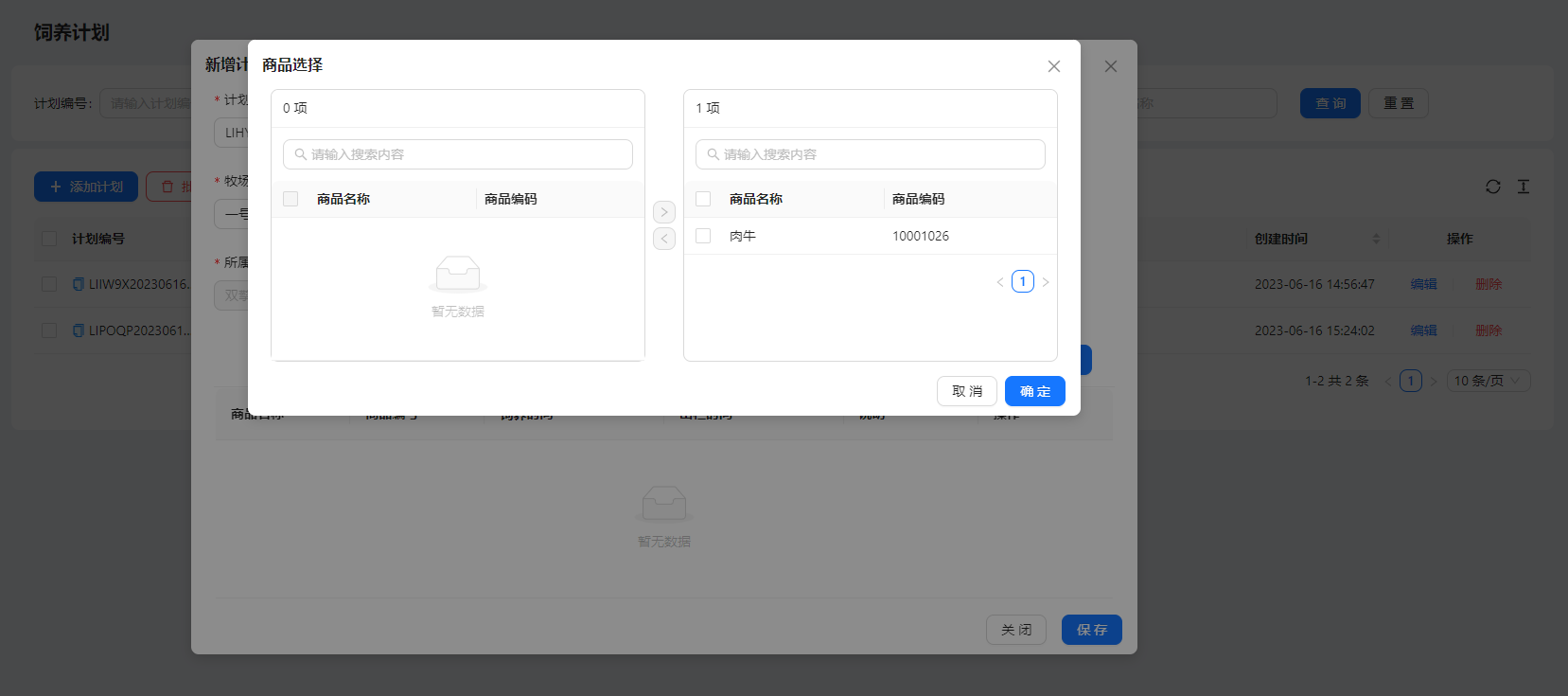Viewport: 1568px width, 696px height.
Task: Open the 10 条/页 page size dropdown
Action: (1489, 381)
